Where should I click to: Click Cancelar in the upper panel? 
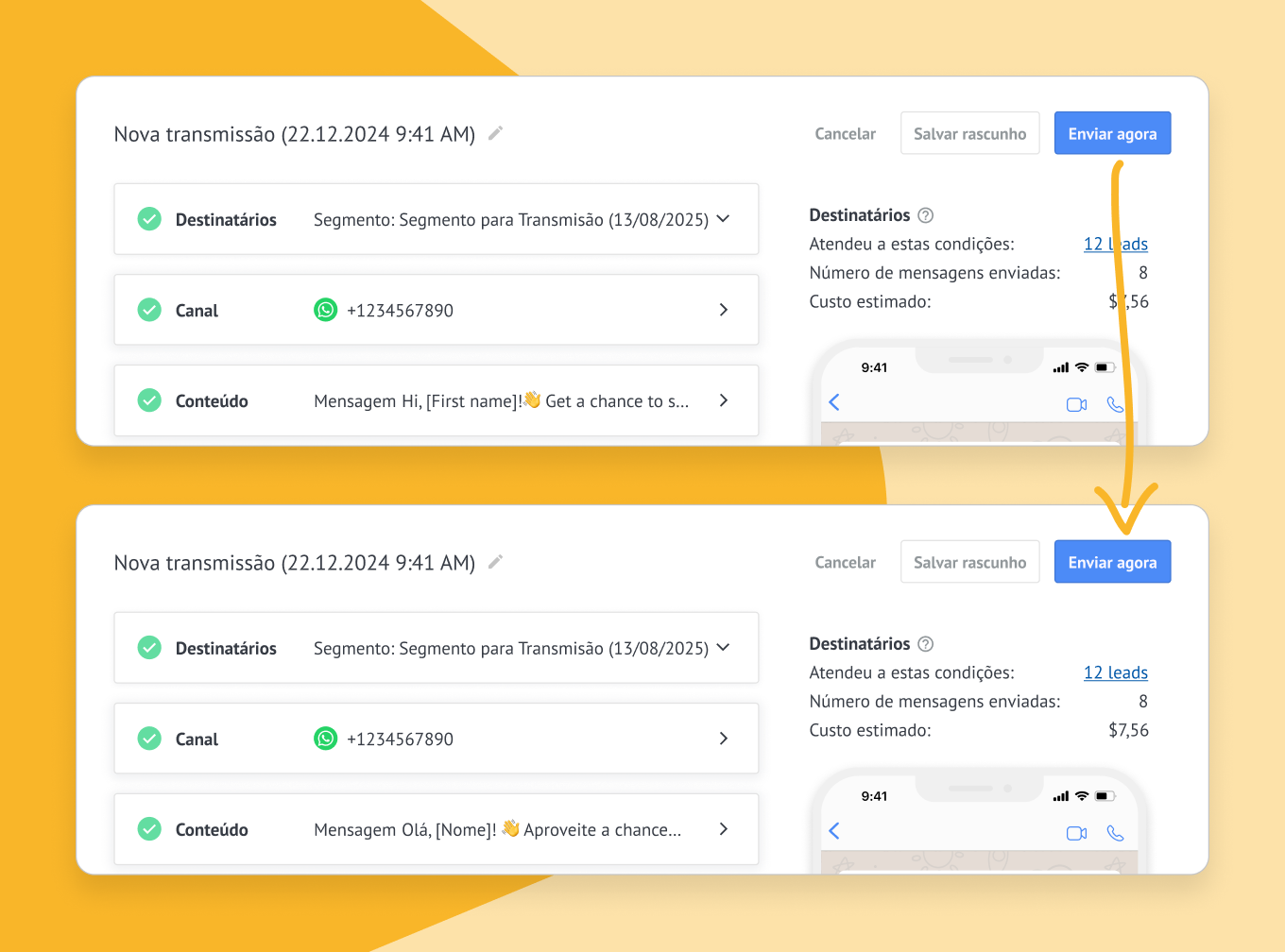(x=845, y=134)
